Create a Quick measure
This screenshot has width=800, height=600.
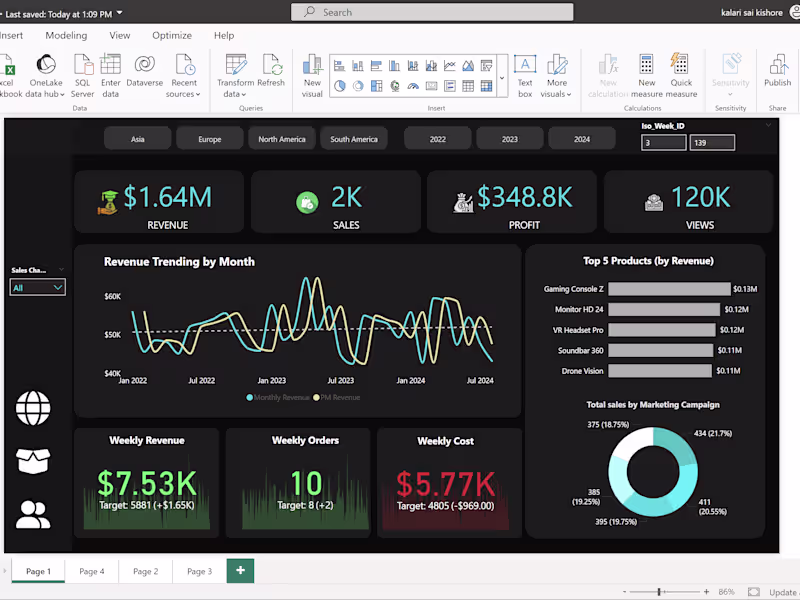coord(681,76)
